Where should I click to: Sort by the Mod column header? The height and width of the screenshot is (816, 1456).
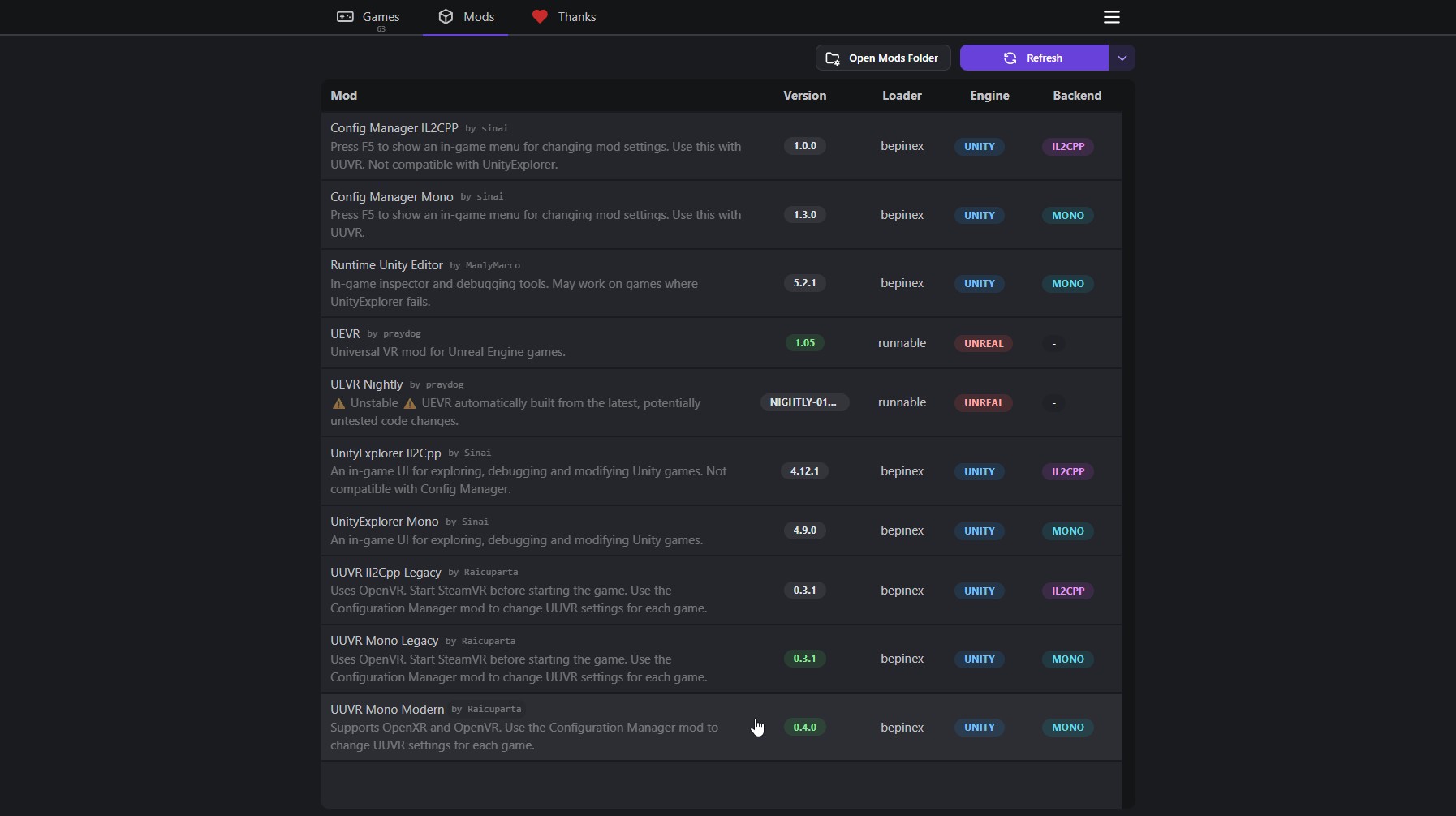pyautogui.click(x=343, y=96)
